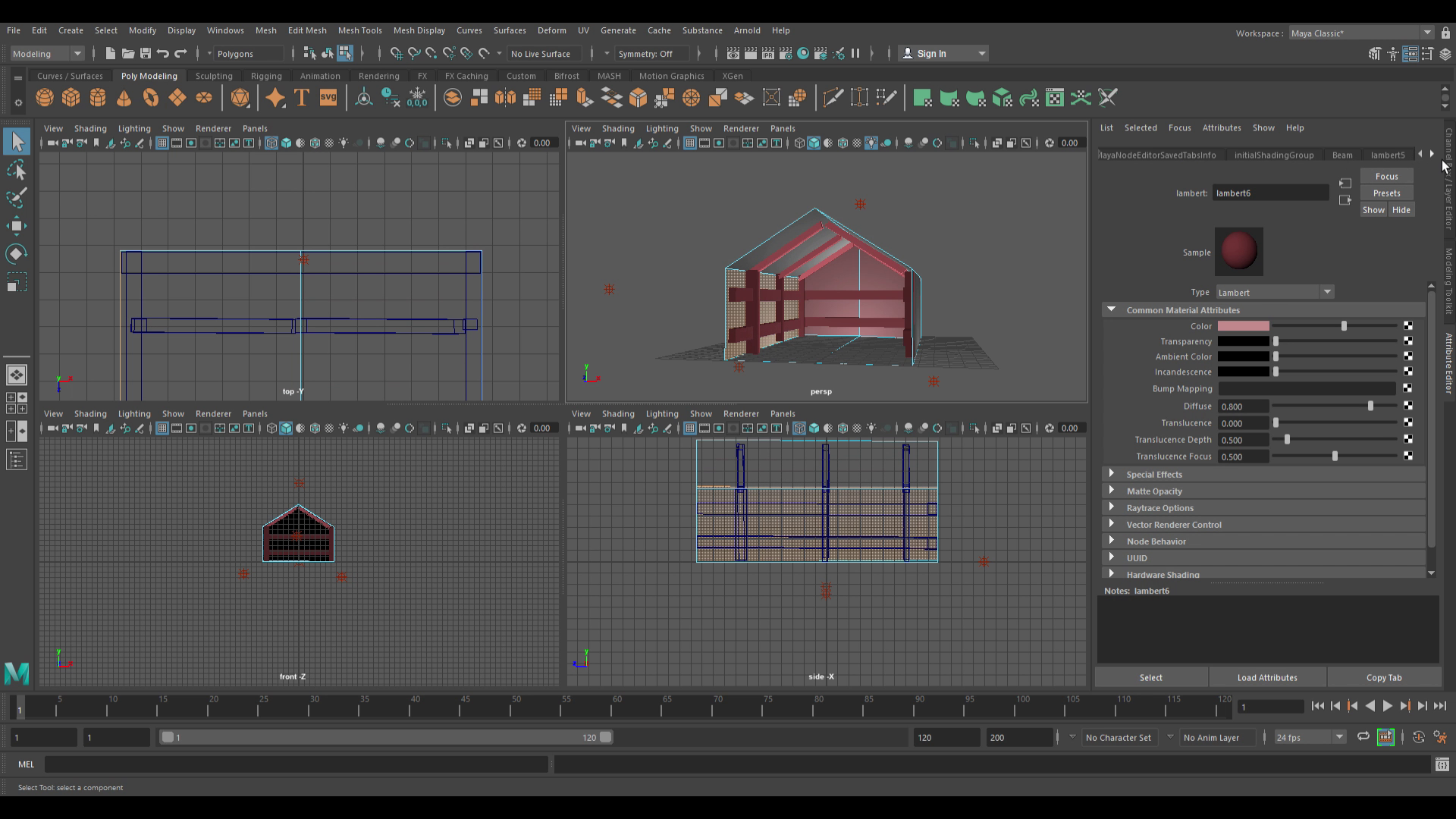Click the polygon cube shelf icon

pyautogui.click(x=71, y=98)
